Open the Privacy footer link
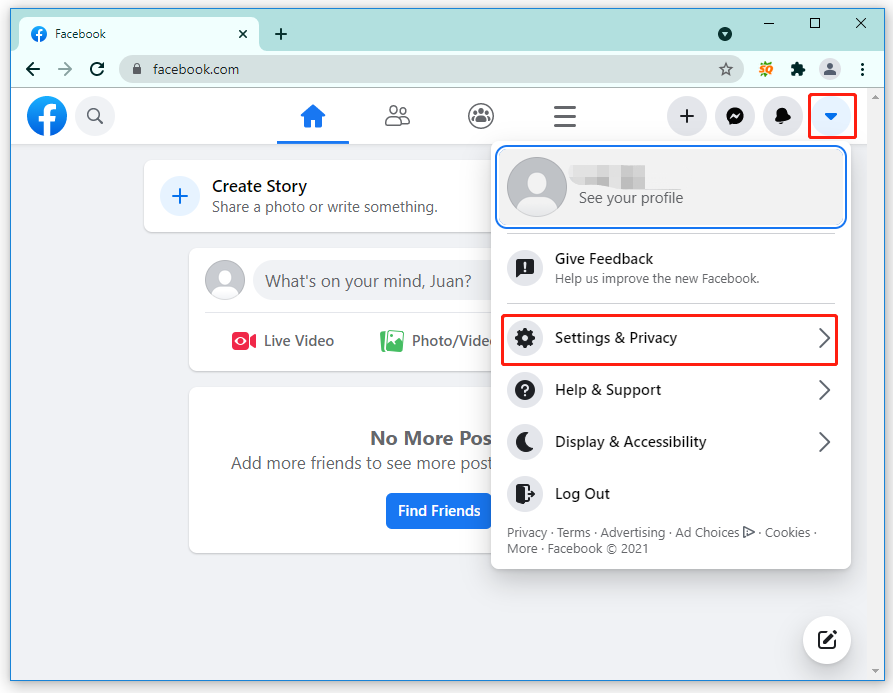 527,532
